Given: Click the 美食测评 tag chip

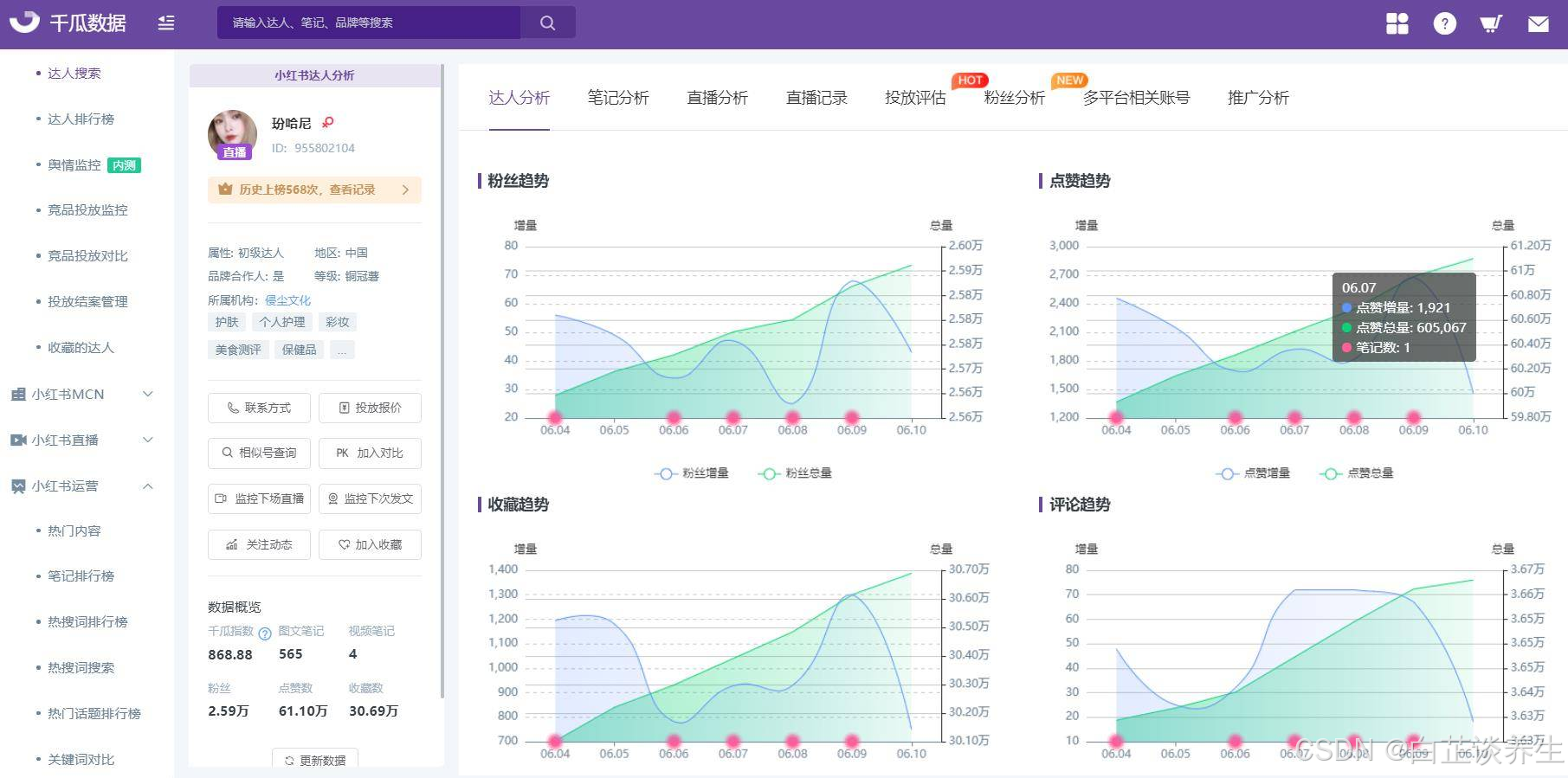Looking at the screenshot, I should point(238,350).
